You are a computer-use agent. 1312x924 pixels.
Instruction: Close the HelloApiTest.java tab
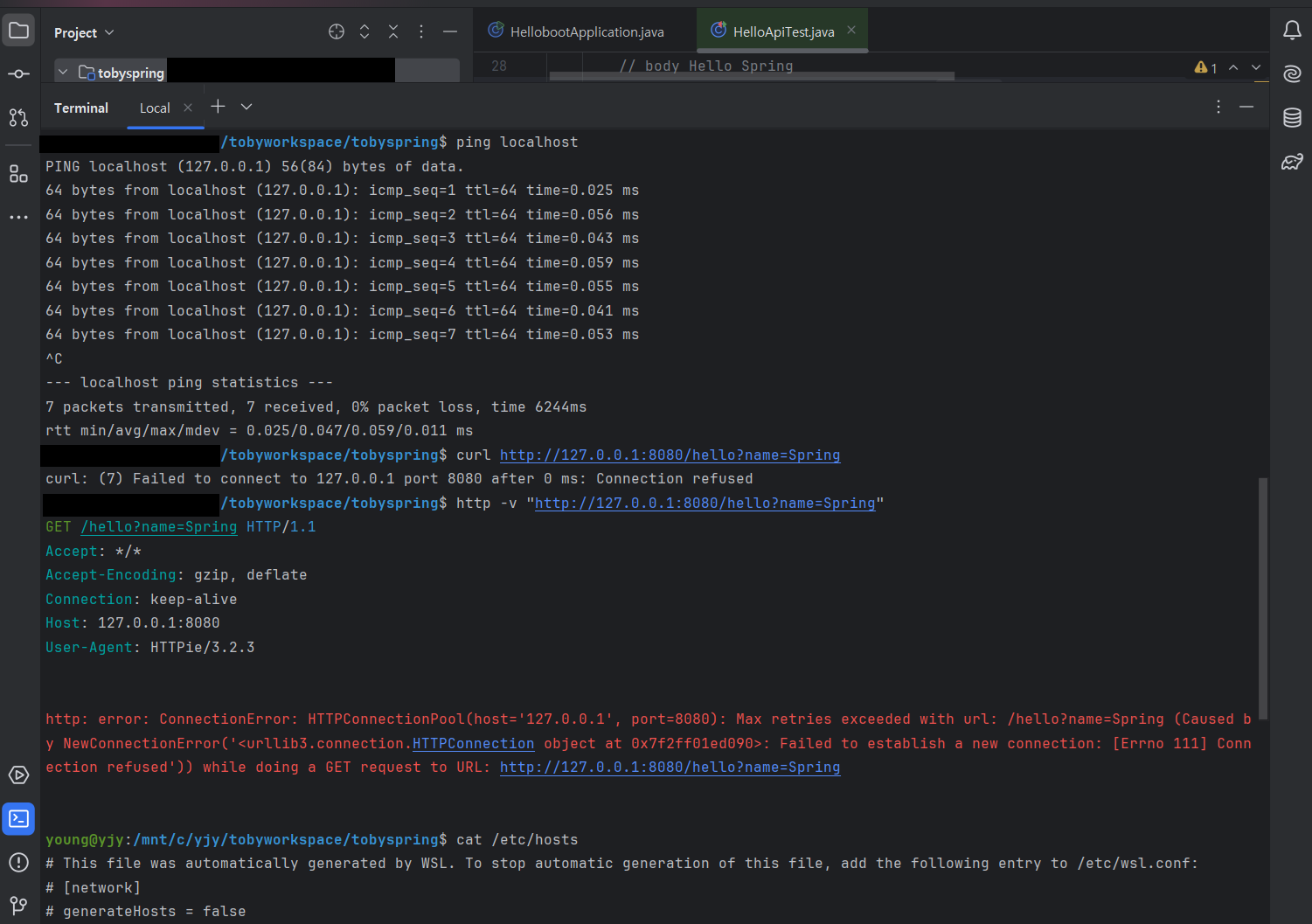[851, 30]
